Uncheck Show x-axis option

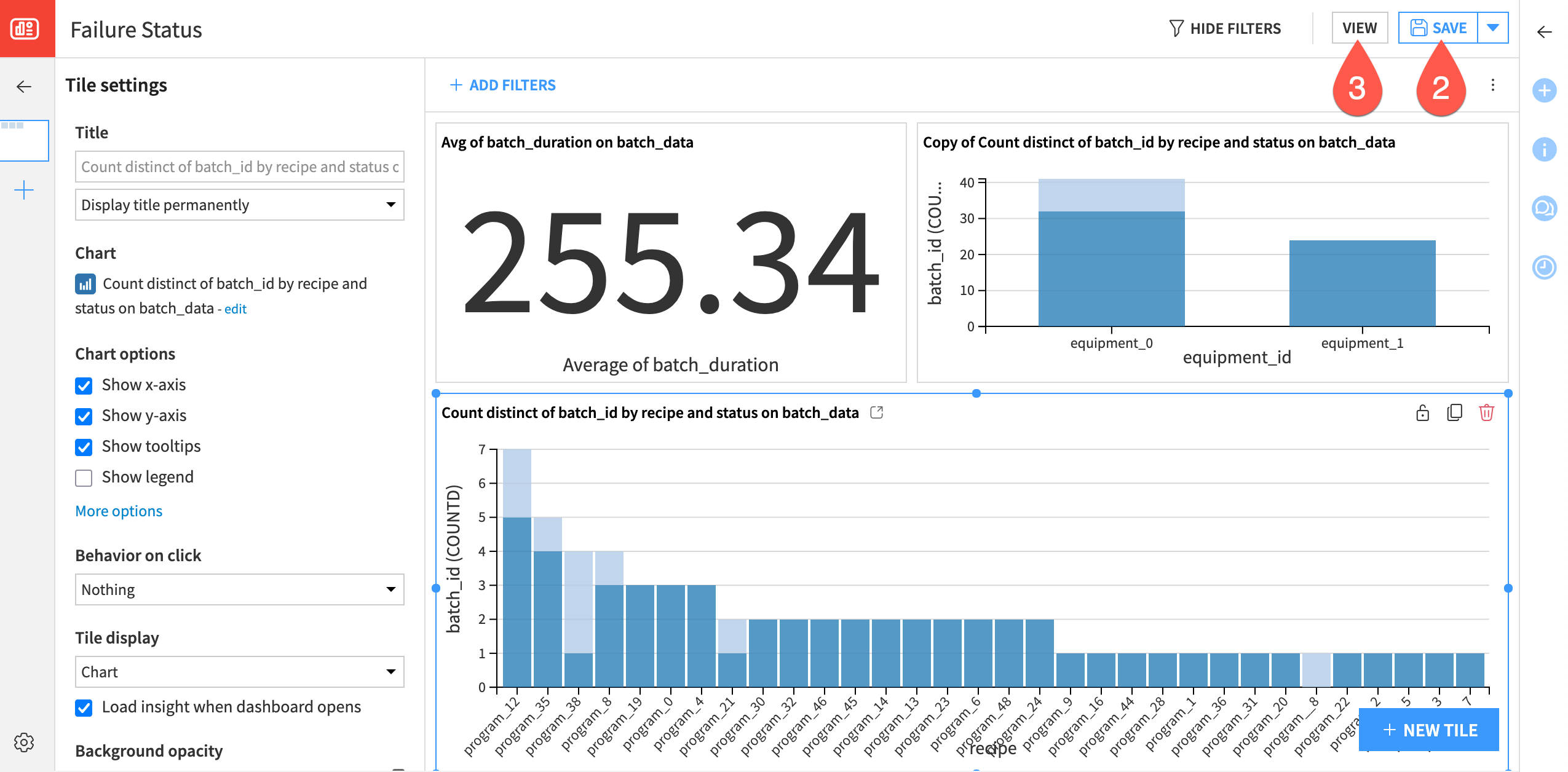coord(84,385)
